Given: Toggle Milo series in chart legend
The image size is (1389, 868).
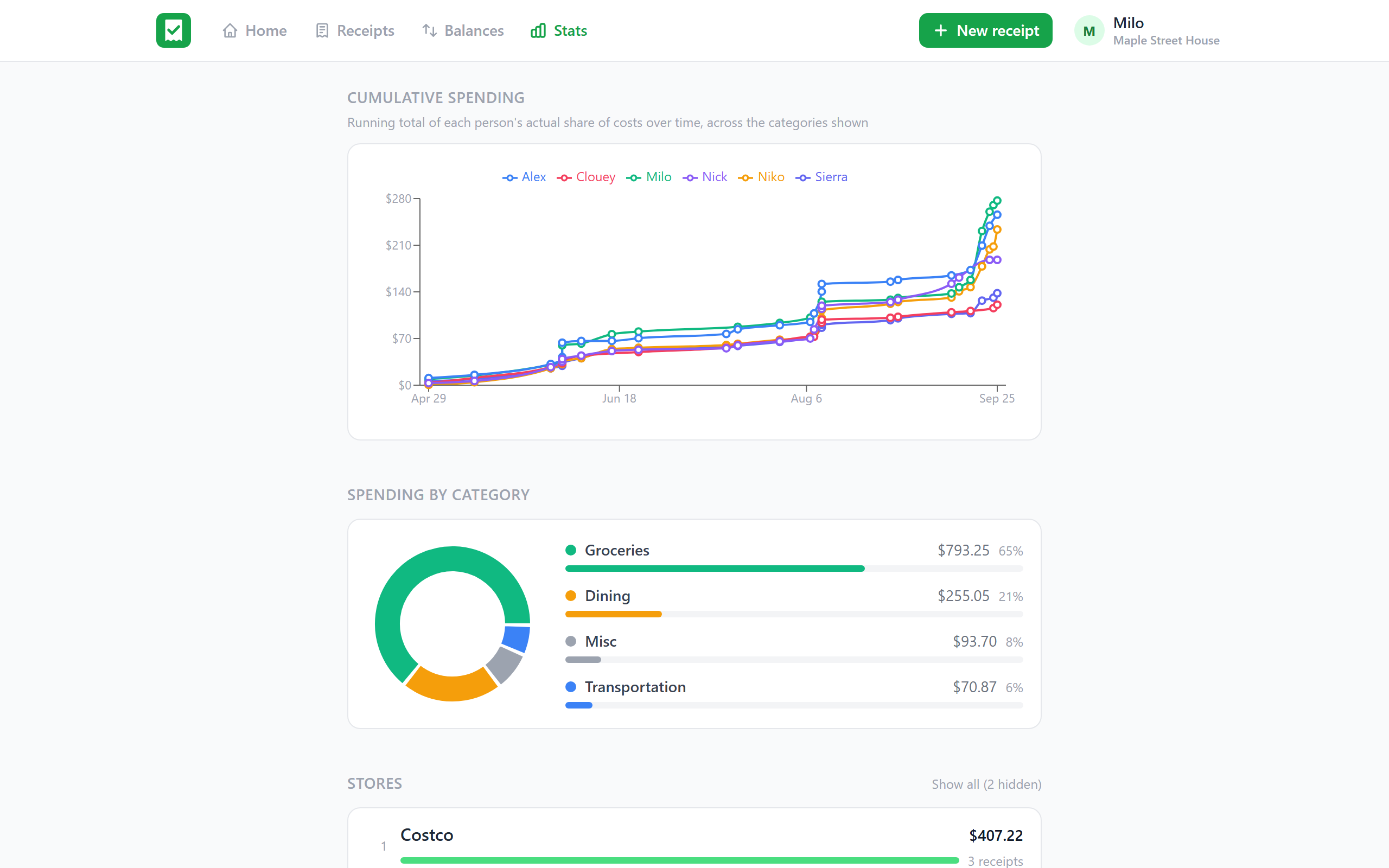Looking at the screenshot, I should [649, 177].
